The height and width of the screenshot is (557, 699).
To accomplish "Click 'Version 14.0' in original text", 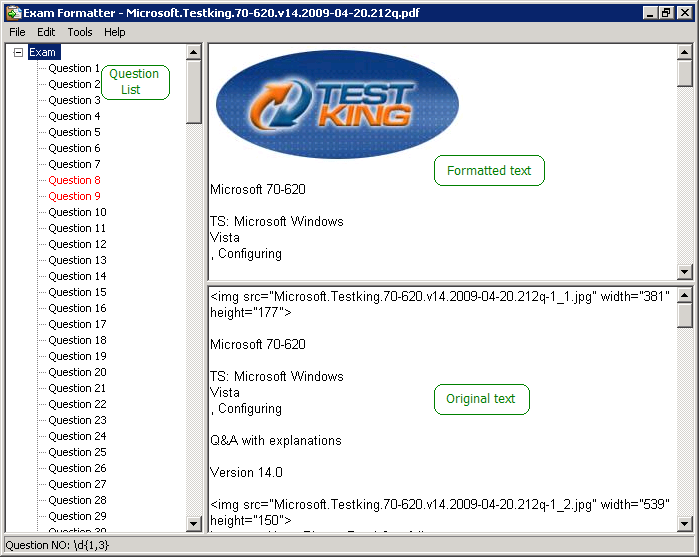I will [x=246, y=473].
